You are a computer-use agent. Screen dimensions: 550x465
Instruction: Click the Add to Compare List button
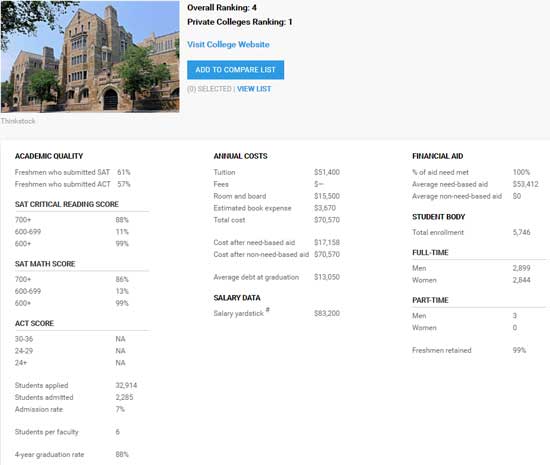pos(235,70)
